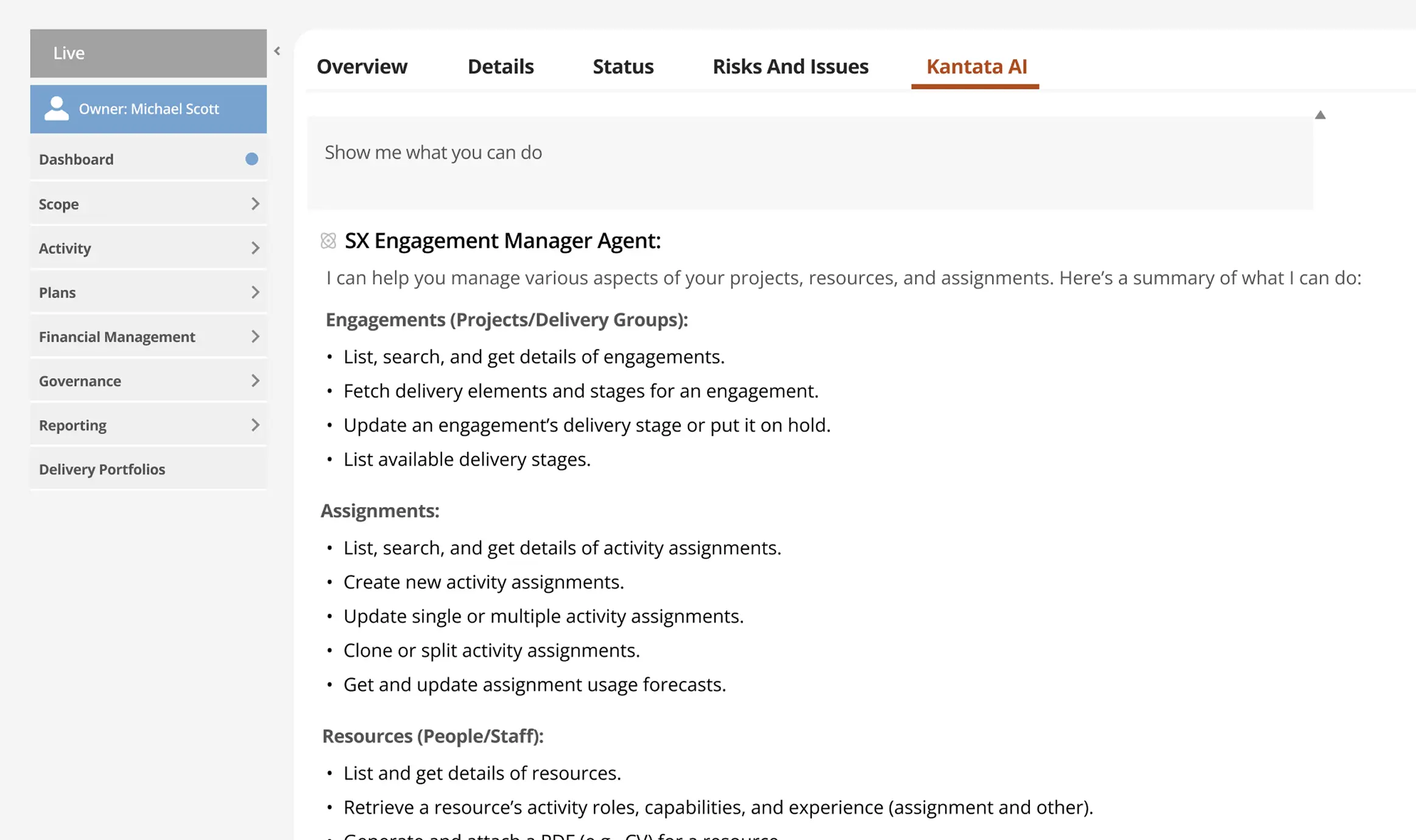Click the Owner: Michael Scott banner
The width and height of the screenshot is (1416, 840).
(148, 108)
